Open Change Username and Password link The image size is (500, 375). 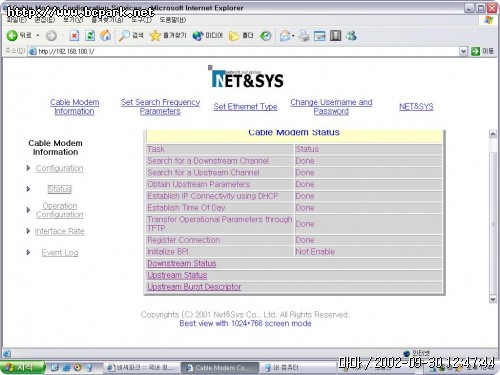click(331, 107)
